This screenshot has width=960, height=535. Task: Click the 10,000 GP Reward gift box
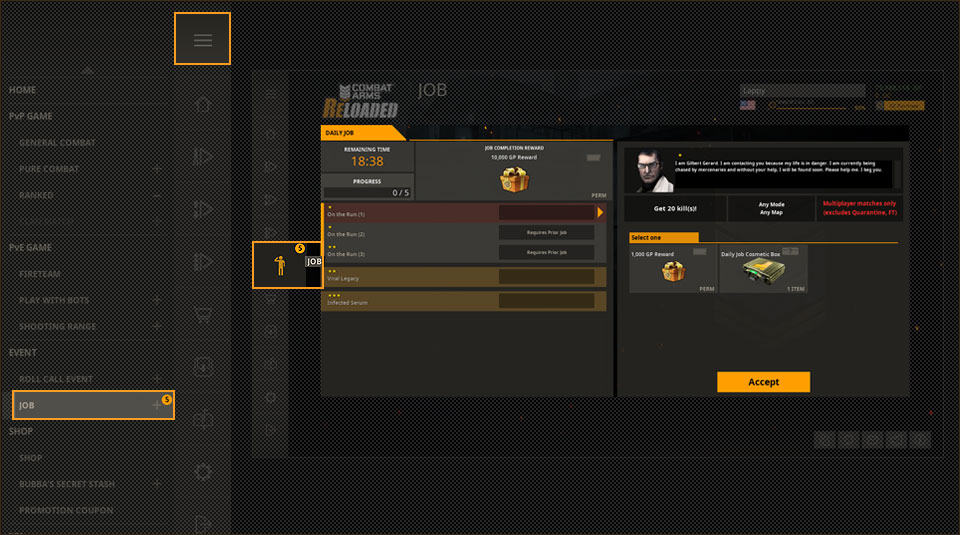514,179
